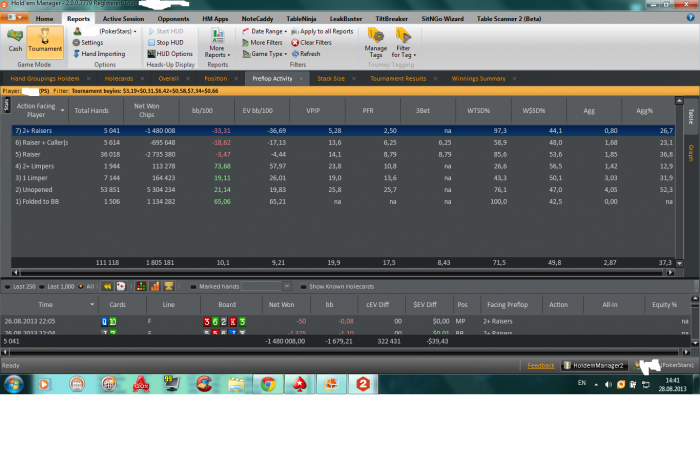Open More Filters in Filters group
The image size is (700, 462).
pos(262,42)
